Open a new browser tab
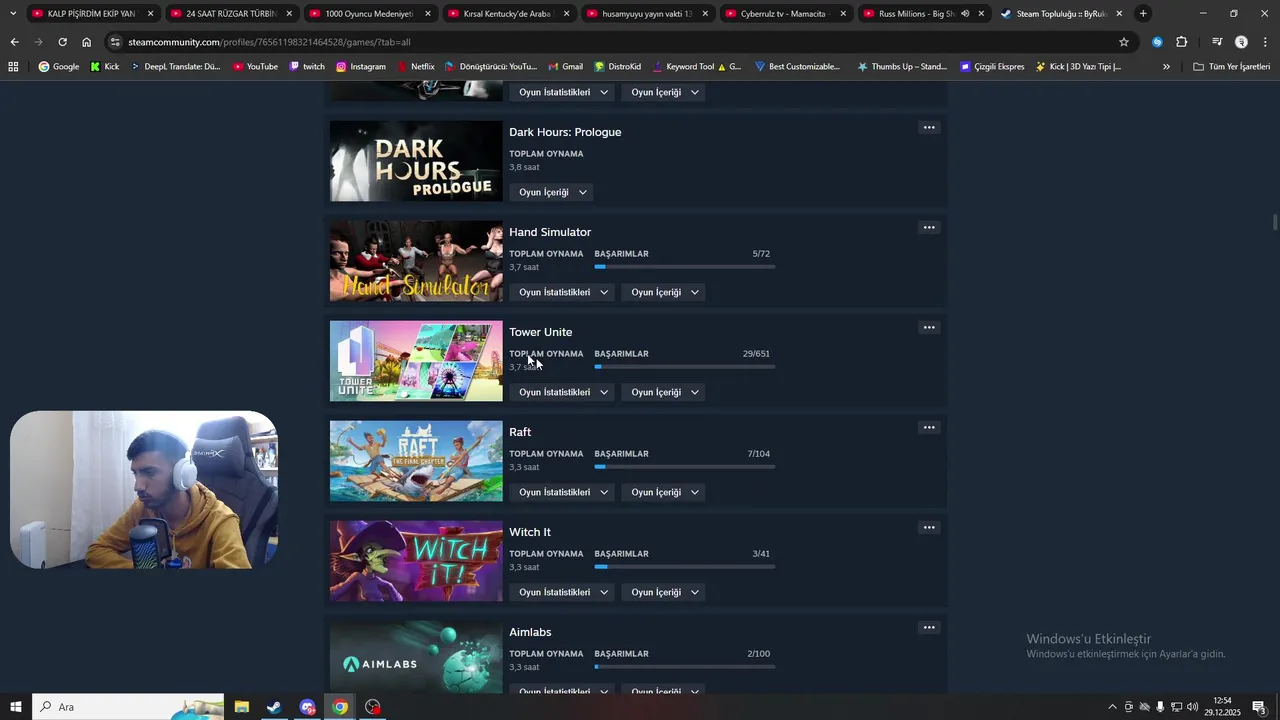The height and width of the screenshot is (720, 1280). coord(1143,14)
